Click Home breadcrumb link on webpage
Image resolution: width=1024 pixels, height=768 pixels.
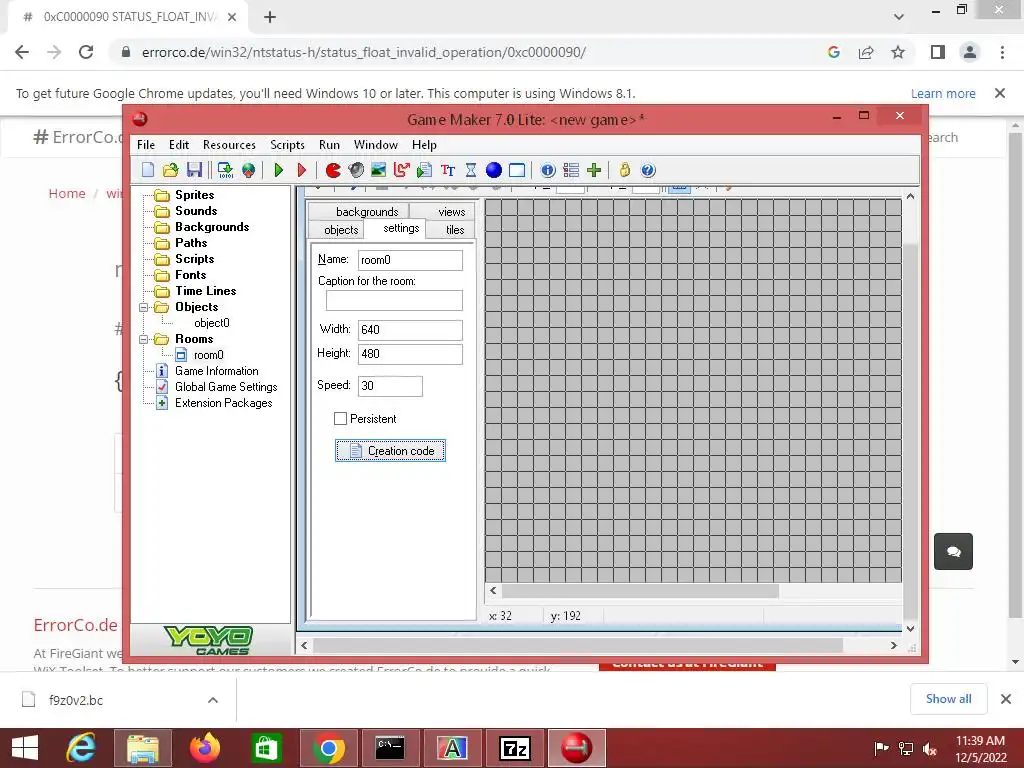click(67, 193)
